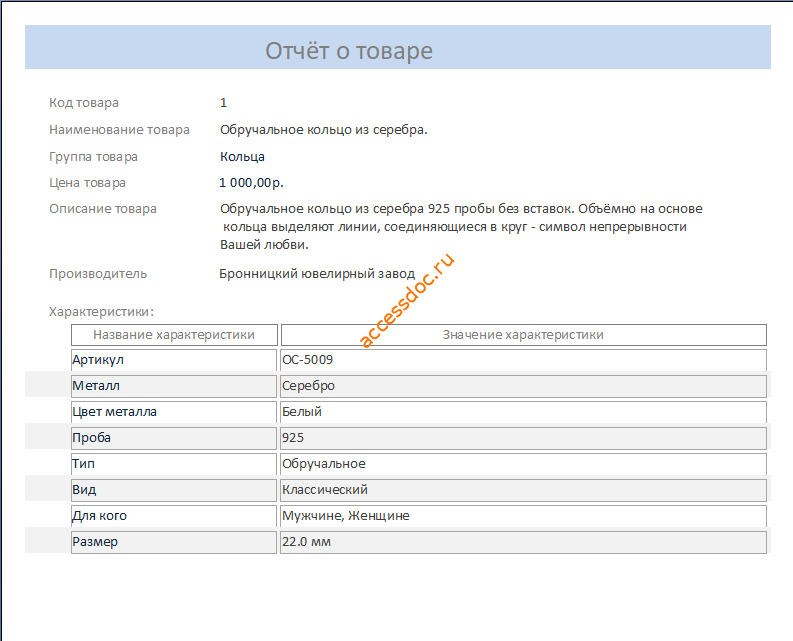Select the 'Наименование товара' label
This screenshot has height=641, width=793.
tap(119, 130)
